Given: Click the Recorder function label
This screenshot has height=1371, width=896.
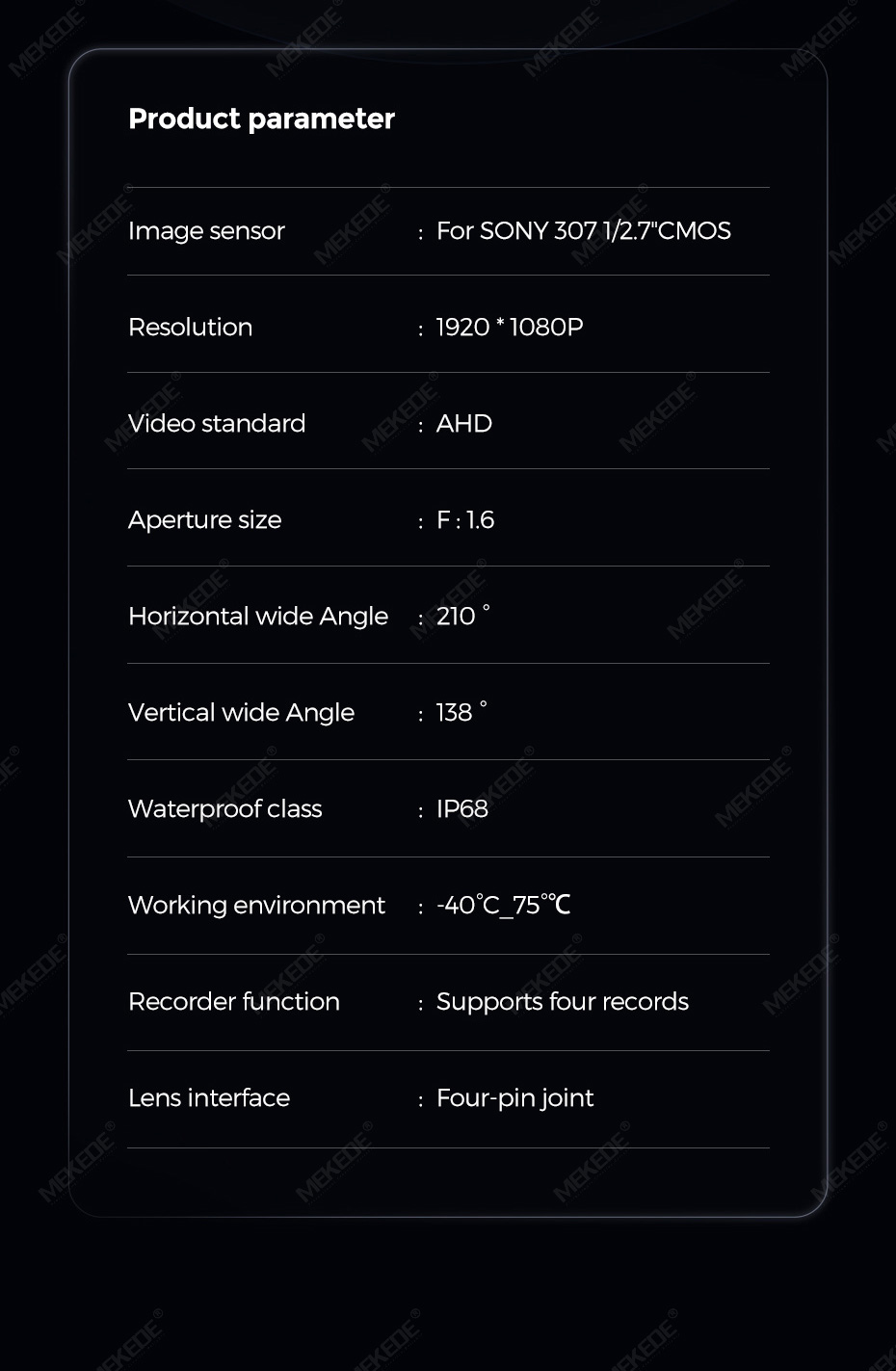Looking at the screenshot, I should [x=233, y=1002].
